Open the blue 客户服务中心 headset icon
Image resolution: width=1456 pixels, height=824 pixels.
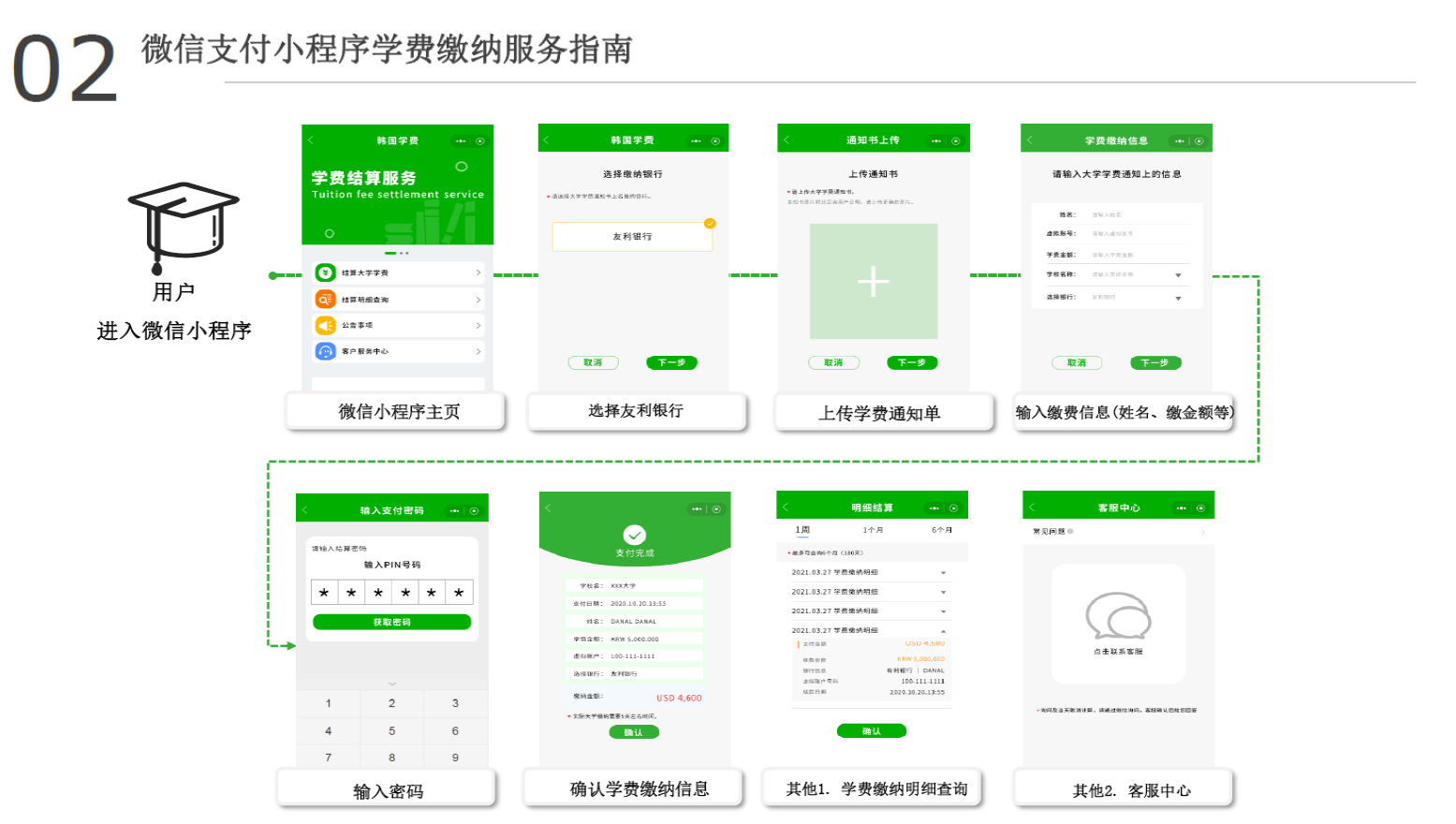[x=325, y=351]
